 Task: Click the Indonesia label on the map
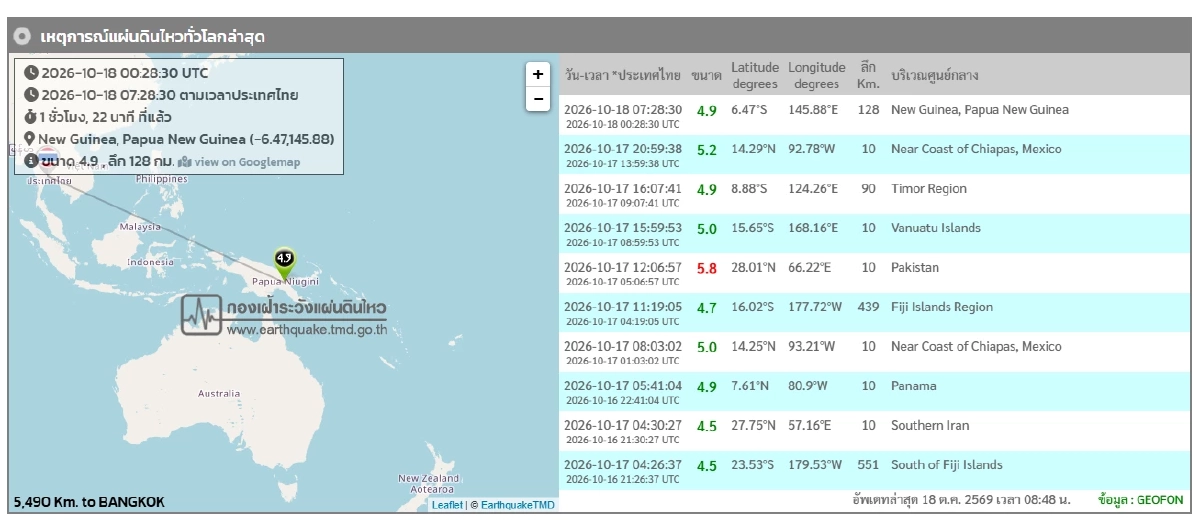[150, 263]
